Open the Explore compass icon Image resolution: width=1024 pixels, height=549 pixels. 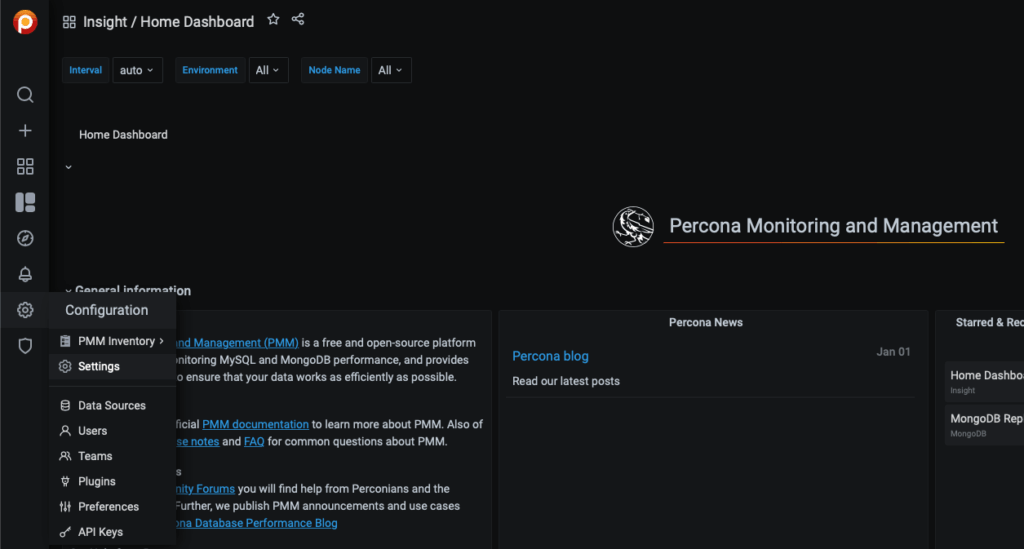pos(25,238)
